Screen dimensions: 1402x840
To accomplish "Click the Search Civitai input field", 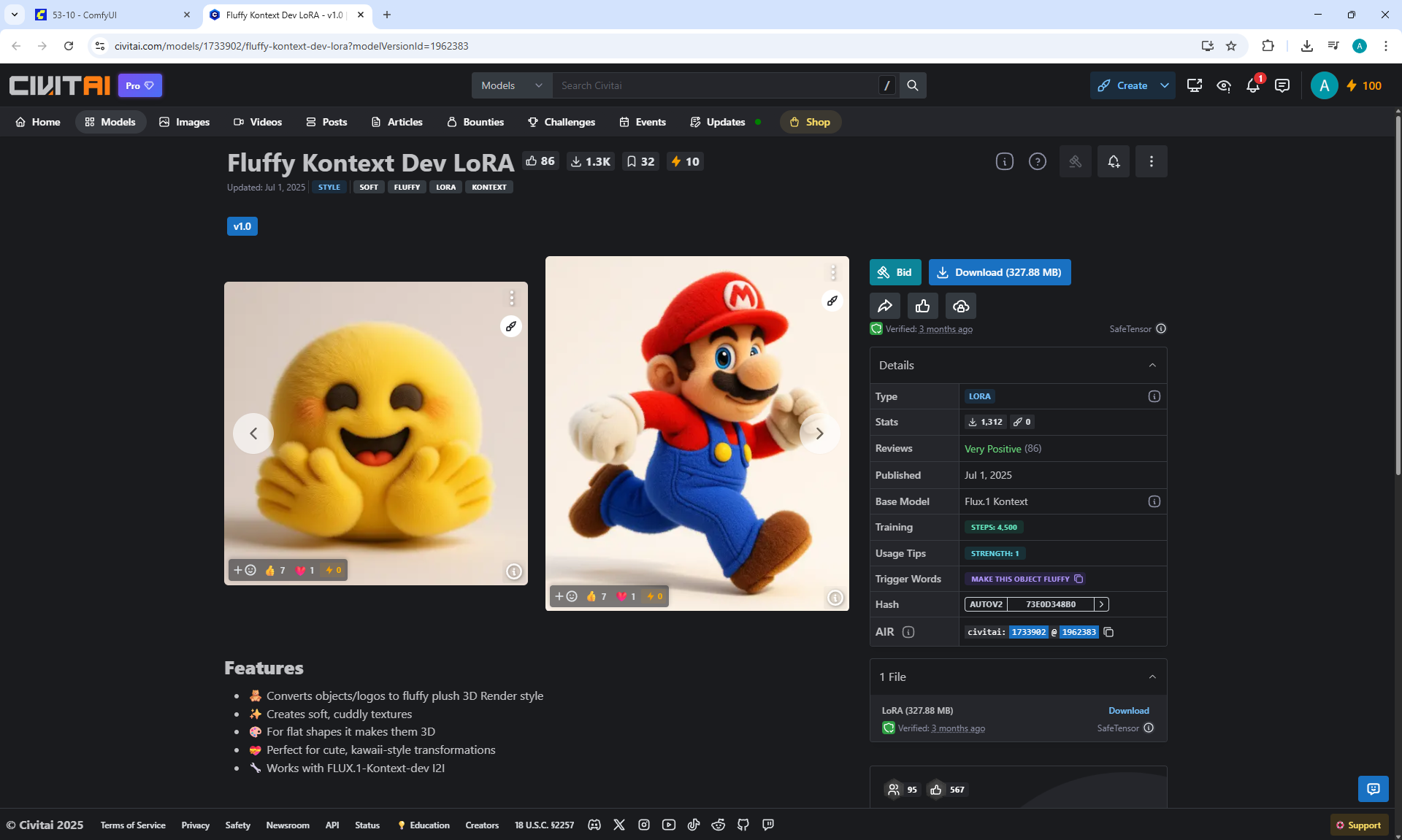I will click(716, 85).
